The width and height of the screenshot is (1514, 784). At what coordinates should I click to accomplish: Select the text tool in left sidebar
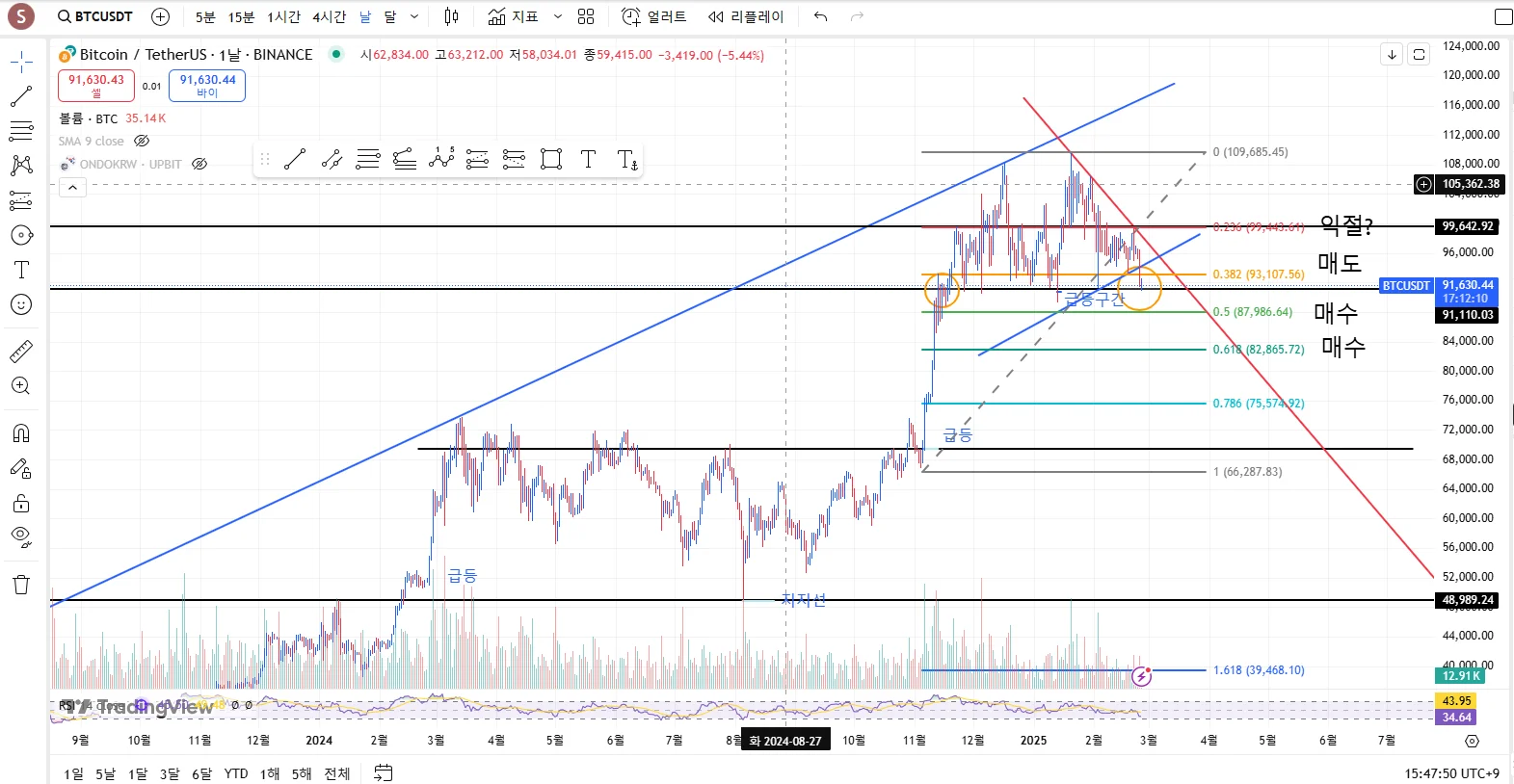pos(21,270)
